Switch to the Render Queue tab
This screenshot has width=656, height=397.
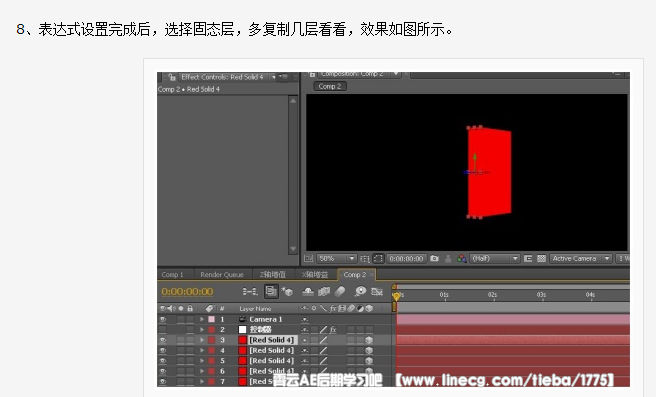click(222, 274)
